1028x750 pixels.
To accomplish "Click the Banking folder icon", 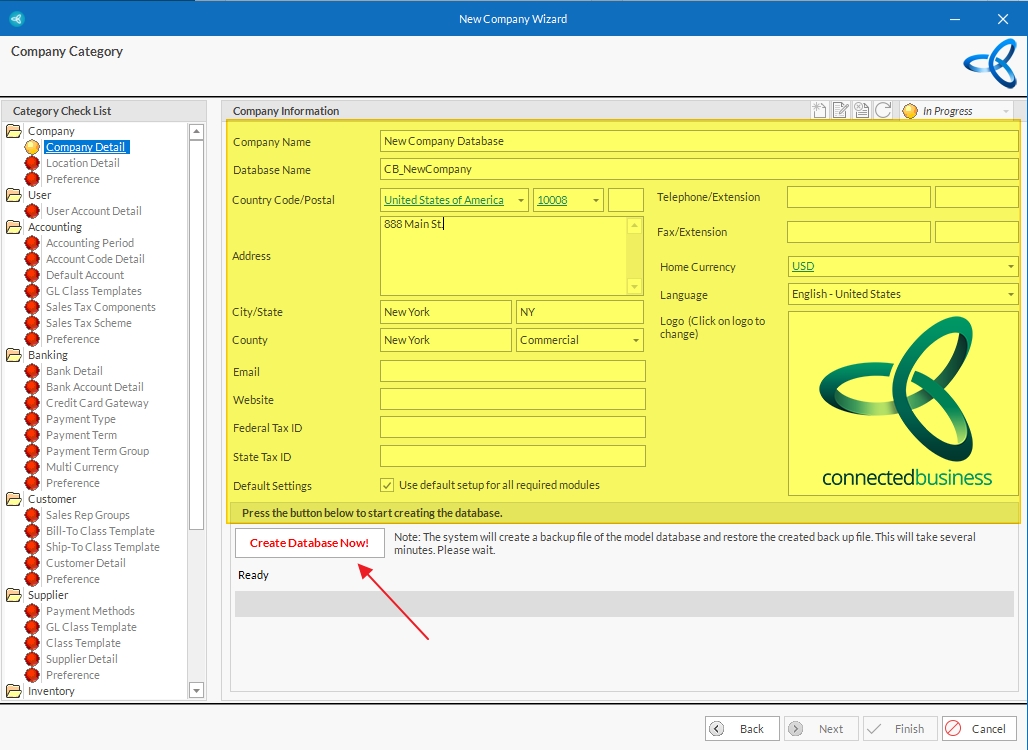I will (x=14, y=355).
